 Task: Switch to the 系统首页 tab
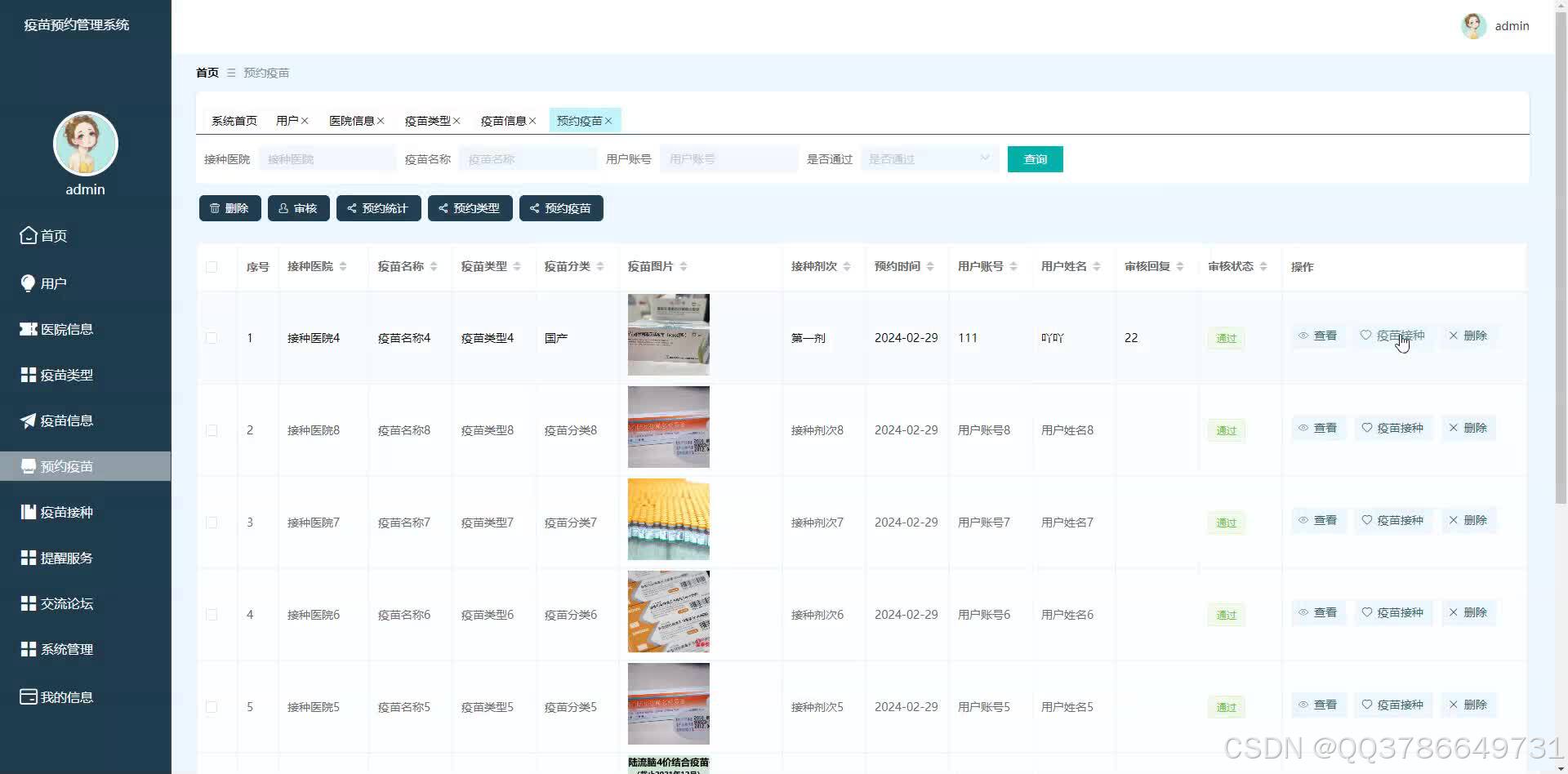(x=234, y=121)
